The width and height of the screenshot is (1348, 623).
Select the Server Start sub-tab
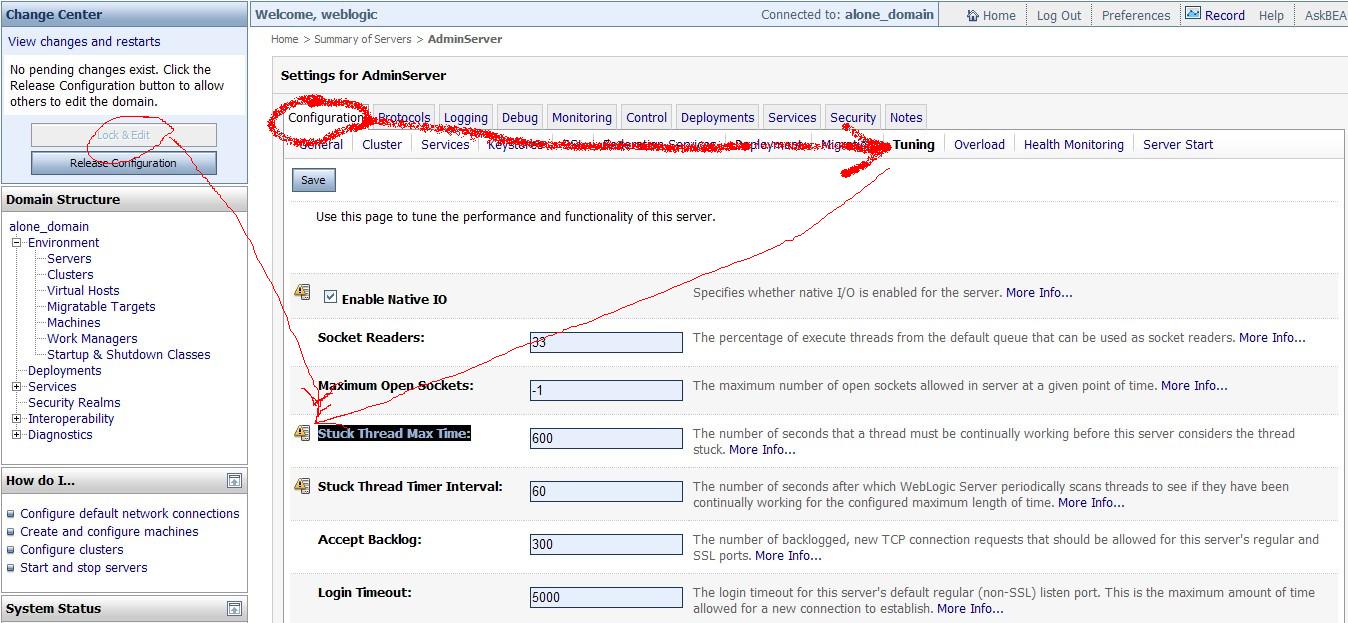coord(1178,144)
